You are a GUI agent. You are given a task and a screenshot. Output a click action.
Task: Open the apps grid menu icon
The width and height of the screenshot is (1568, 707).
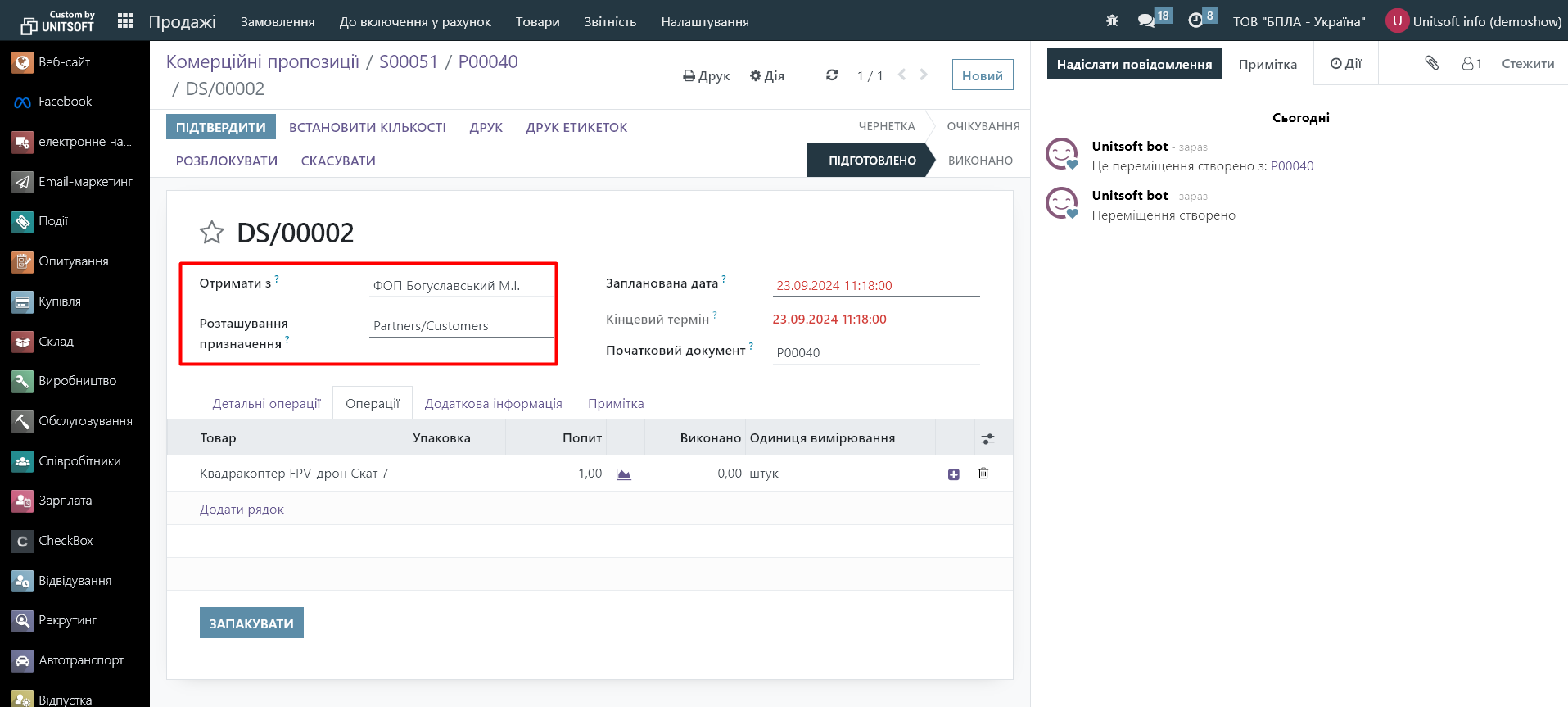[125, 21]
